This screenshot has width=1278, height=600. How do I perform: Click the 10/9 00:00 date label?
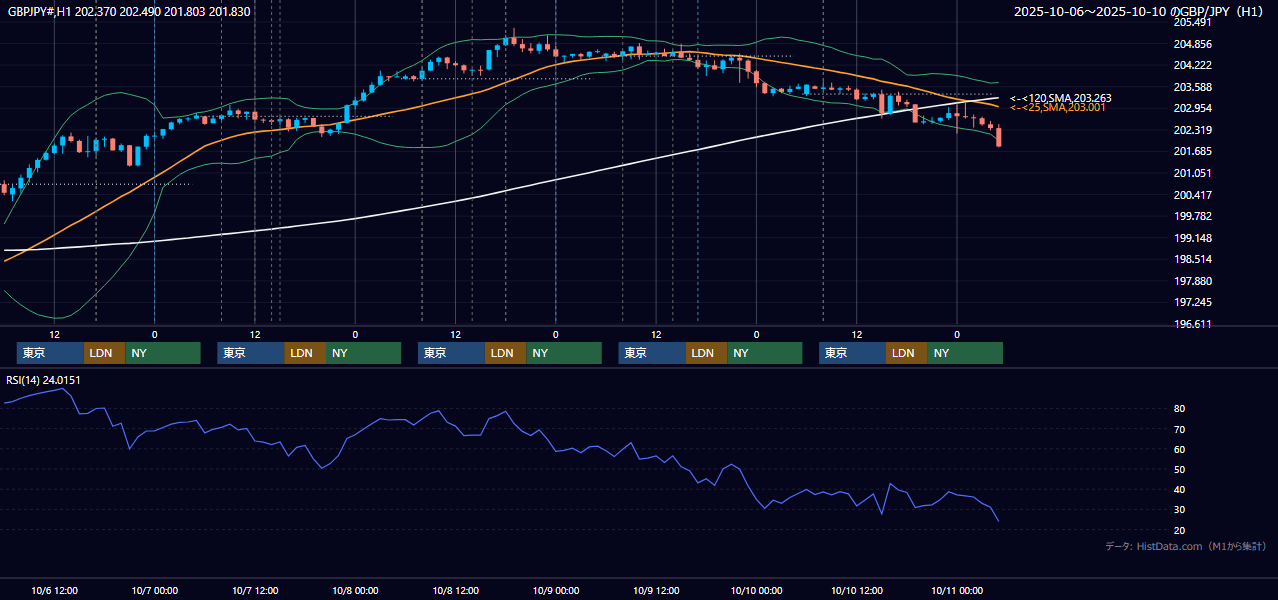click(x=555, y=590)
